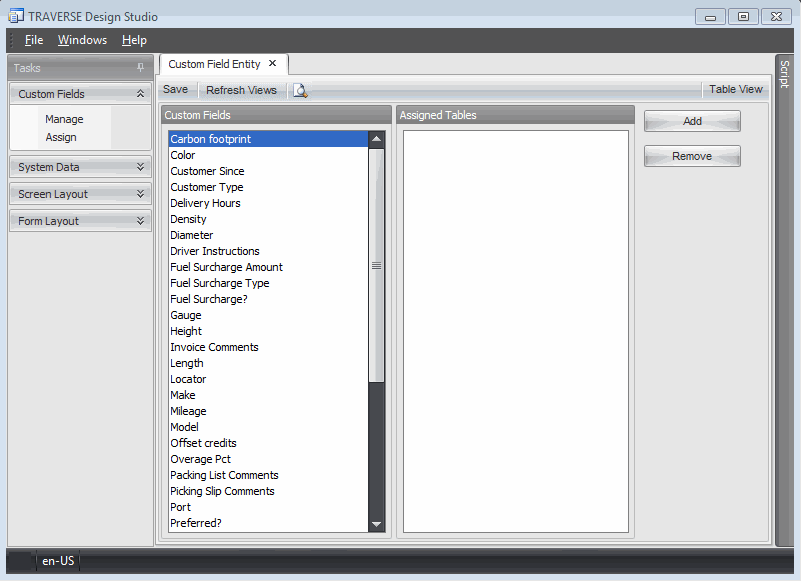Click the TRAVERSE Design Studio app icon
Screen dimensions: 801x581
coord(16,16)
